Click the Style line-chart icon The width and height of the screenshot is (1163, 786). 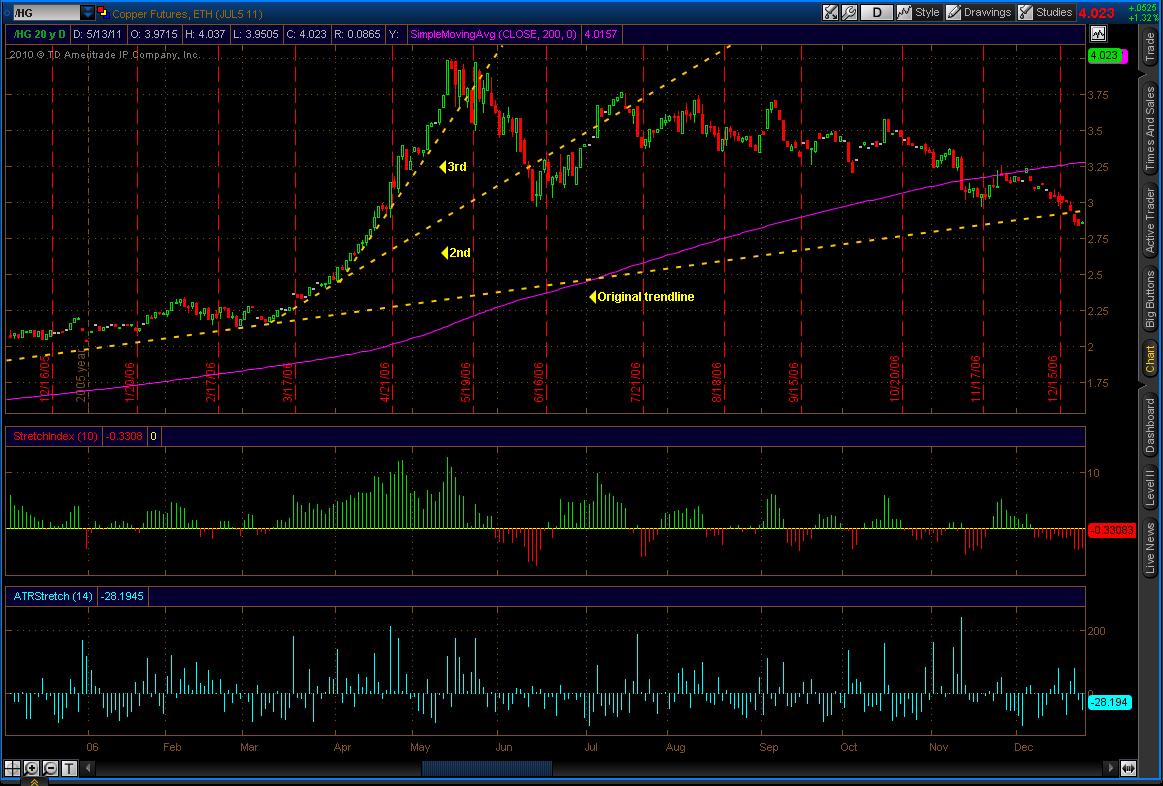click(x=904, y=13)
